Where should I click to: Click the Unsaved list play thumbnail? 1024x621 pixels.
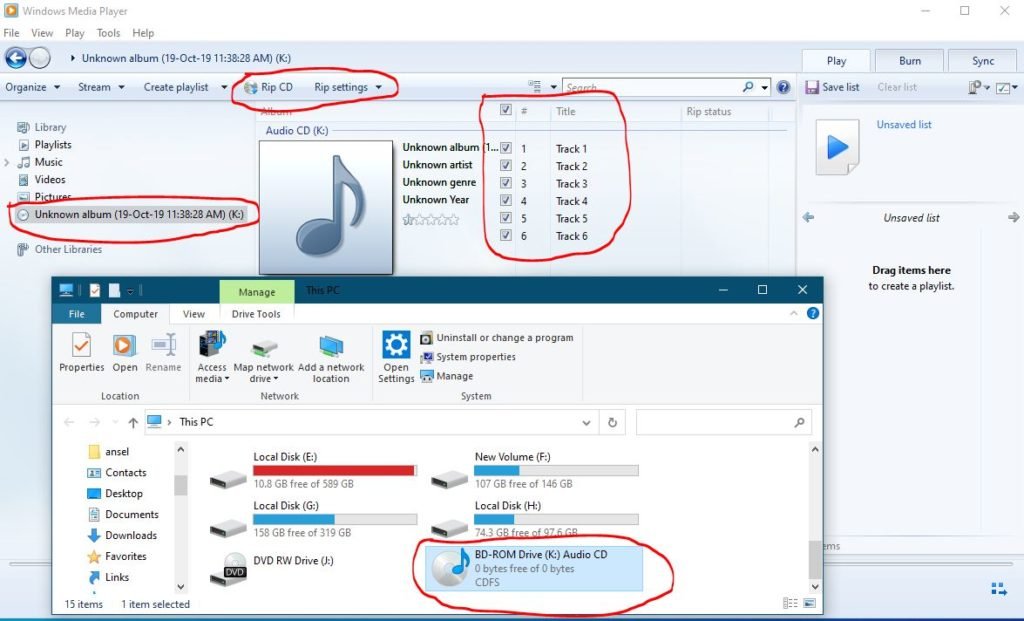(x=837, y=147)
